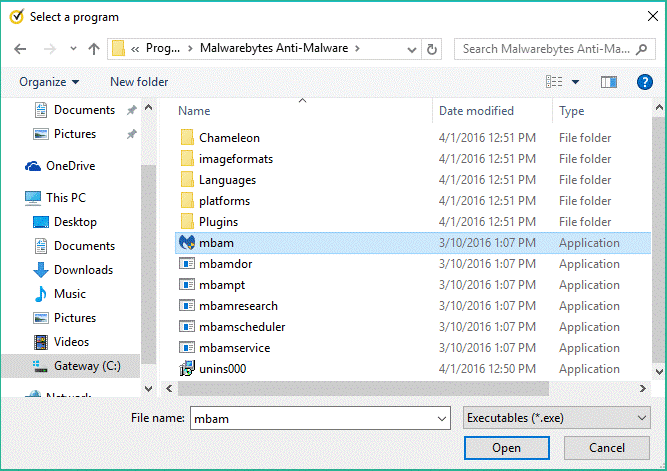Click the Prog... breadcrumb segment

click(x=162, y=49)
